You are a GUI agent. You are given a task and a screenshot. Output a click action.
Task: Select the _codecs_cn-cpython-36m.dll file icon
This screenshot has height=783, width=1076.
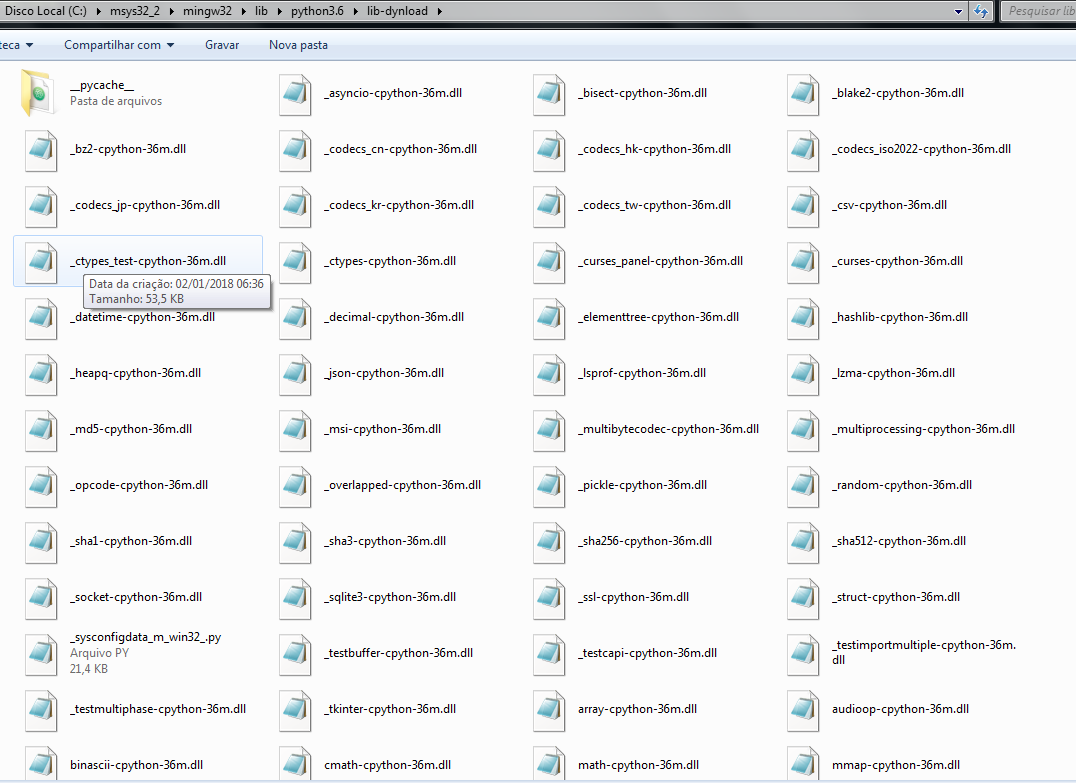point(295,150)
